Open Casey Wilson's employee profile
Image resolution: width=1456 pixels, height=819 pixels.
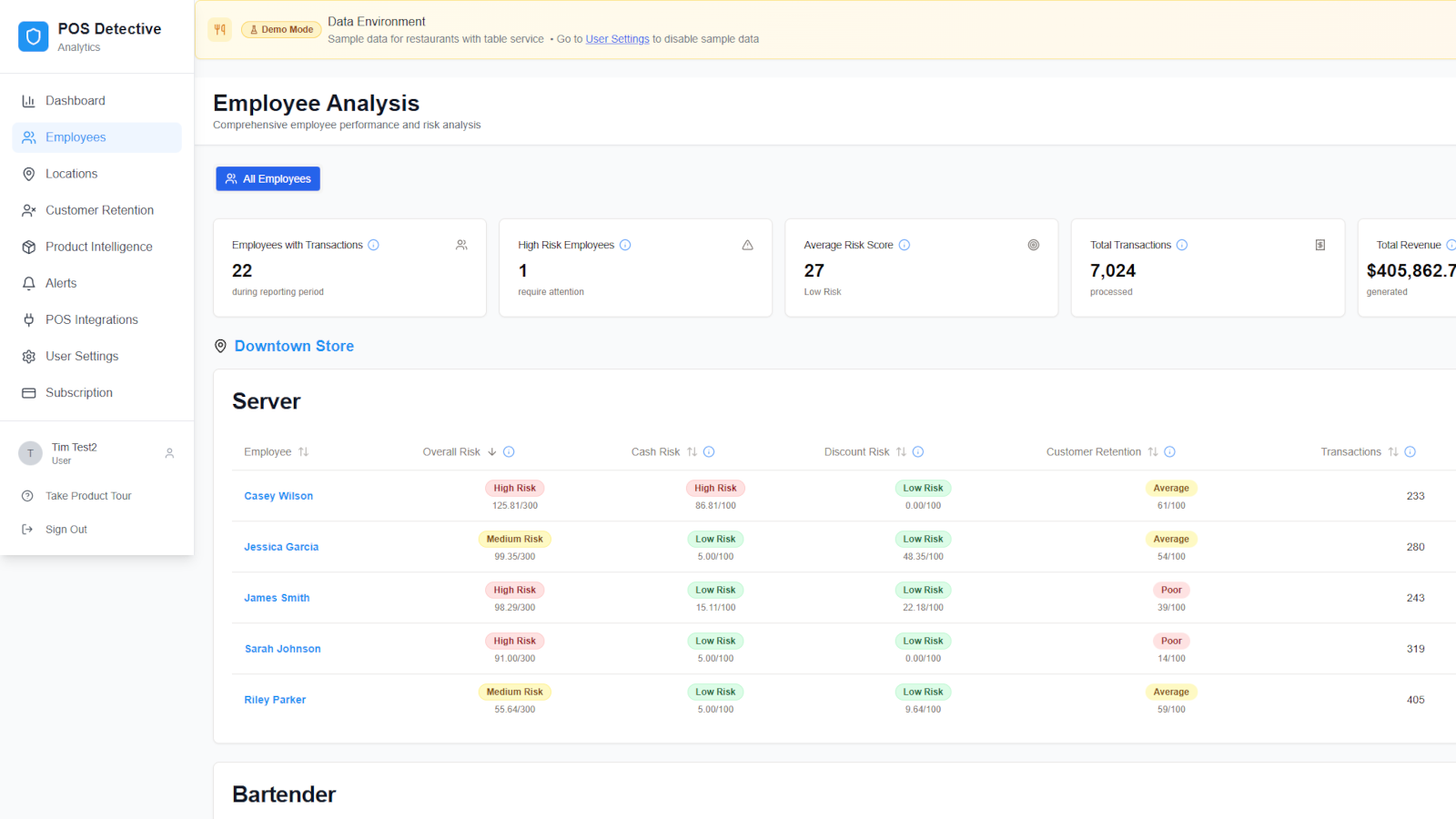click(x=278, y=496)
